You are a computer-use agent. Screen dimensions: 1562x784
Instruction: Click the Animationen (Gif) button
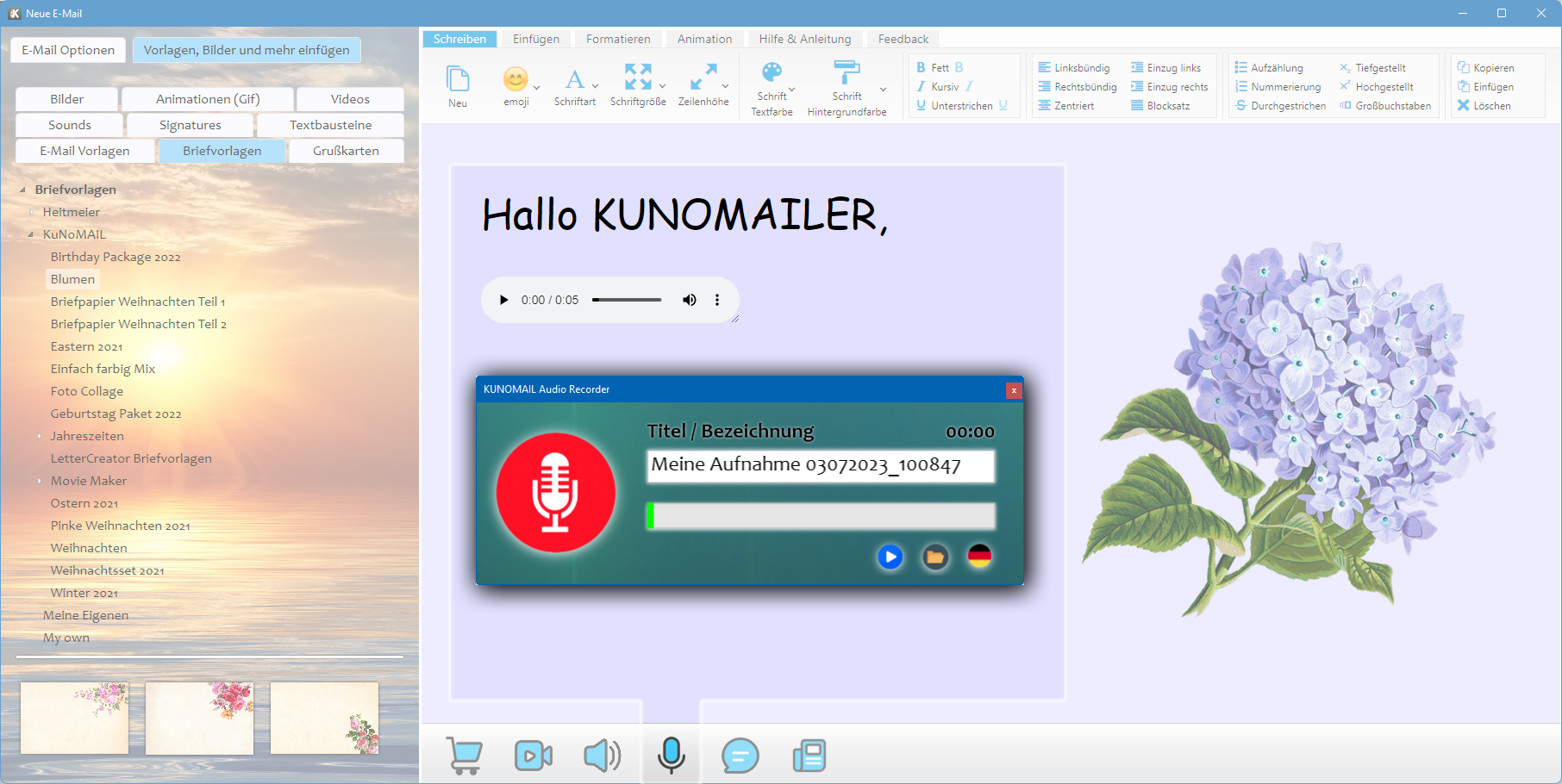pyautogui.click(x=208, y=99)
